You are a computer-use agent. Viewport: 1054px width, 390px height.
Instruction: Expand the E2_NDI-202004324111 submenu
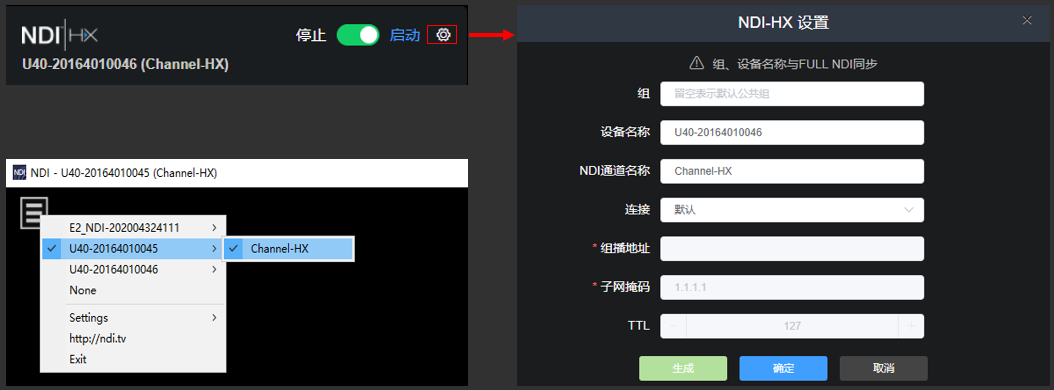pyautogui.click(x=132, y=227)
